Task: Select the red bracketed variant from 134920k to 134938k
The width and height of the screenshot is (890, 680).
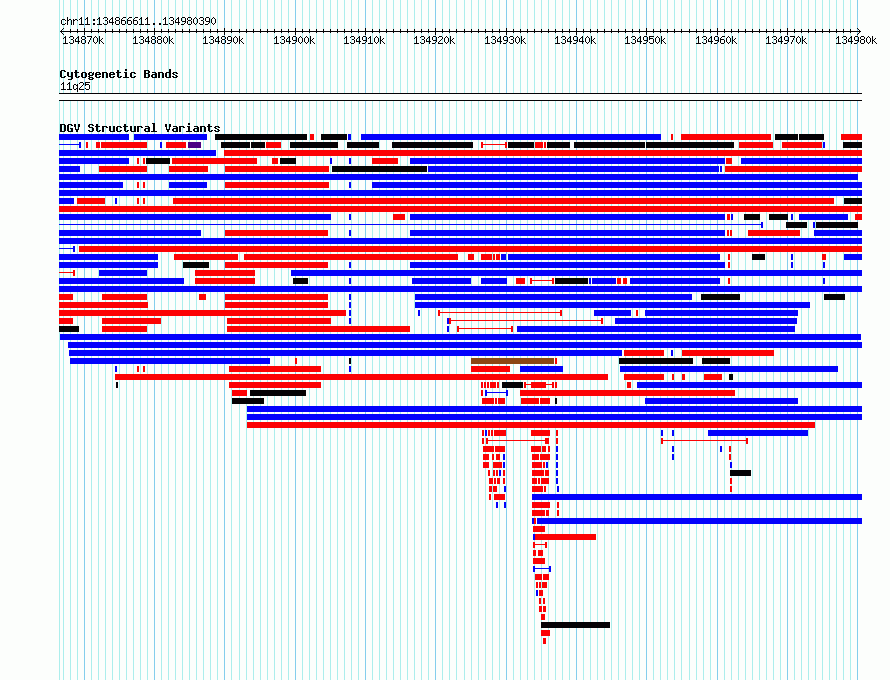Action: point(500,313)
